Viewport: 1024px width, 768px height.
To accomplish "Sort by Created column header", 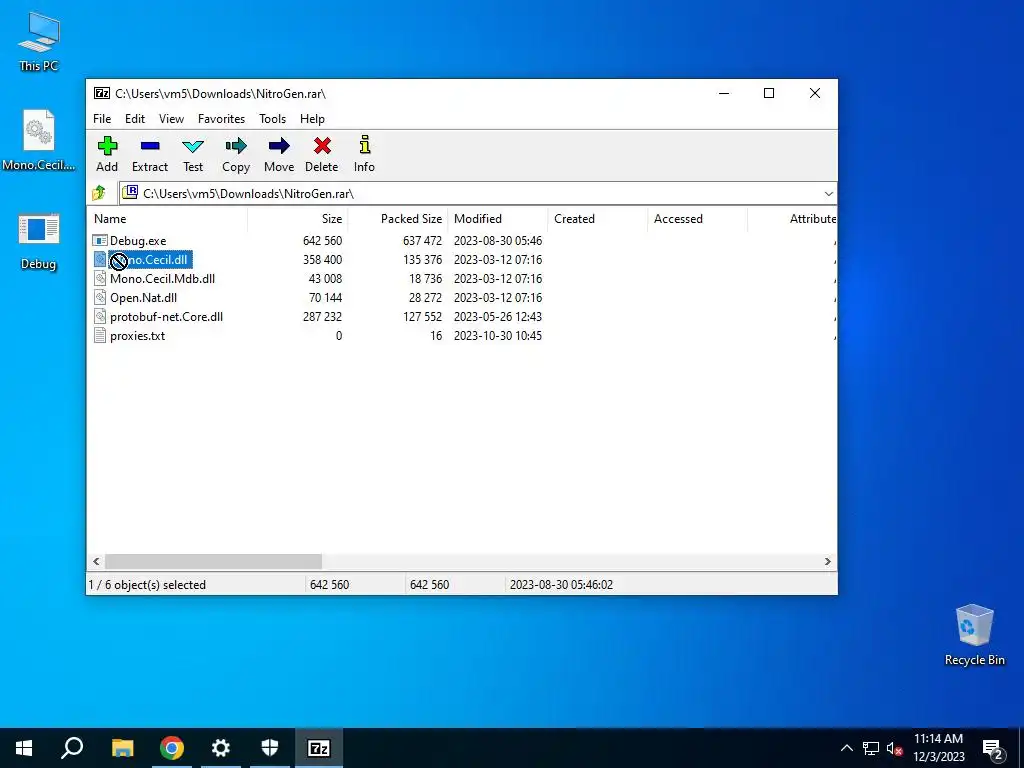I will point(598,219).
